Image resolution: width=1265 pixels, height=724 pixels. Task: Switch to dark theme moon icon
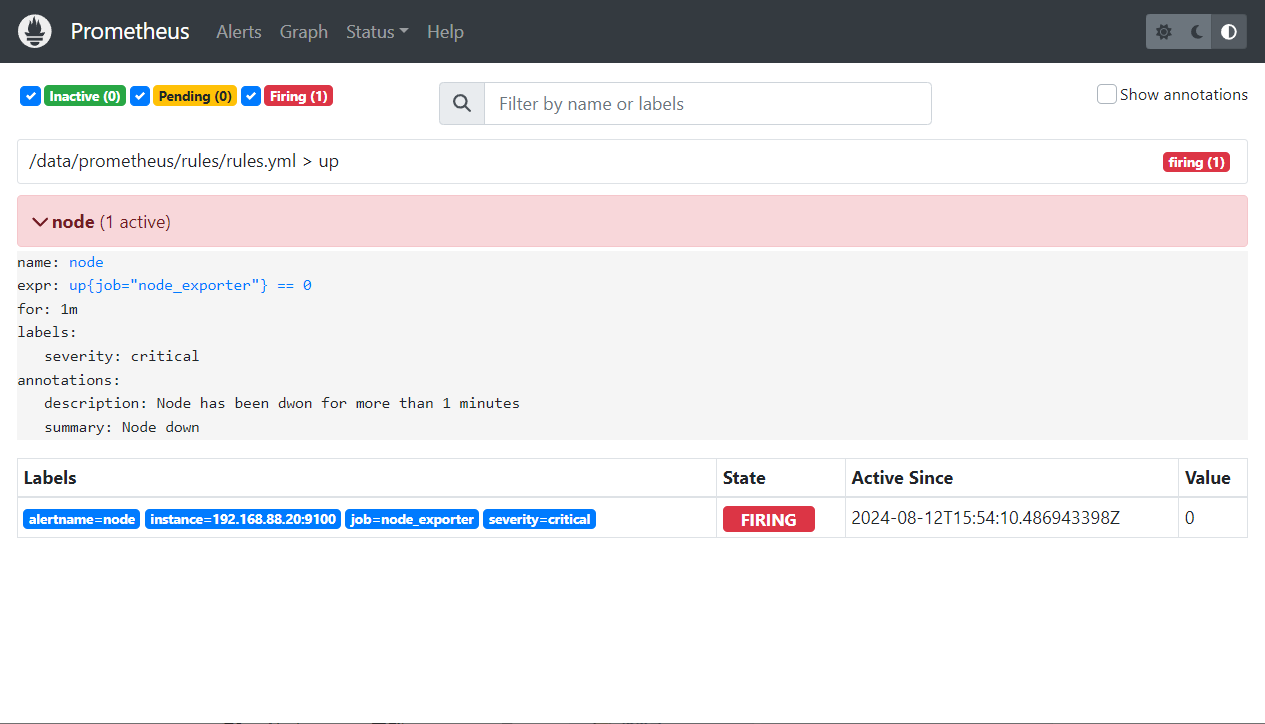coord(1197,32)
